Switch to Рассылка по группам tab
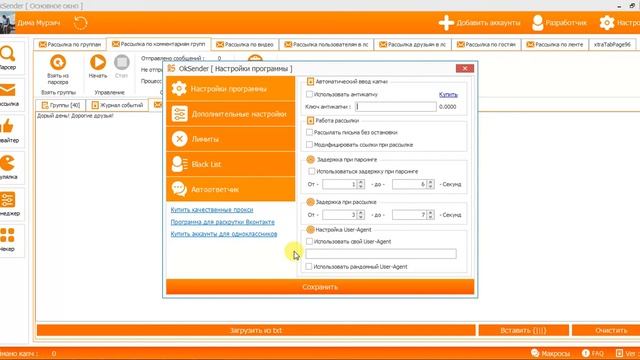This screenshot has height=360, width=640. (70, 44)
